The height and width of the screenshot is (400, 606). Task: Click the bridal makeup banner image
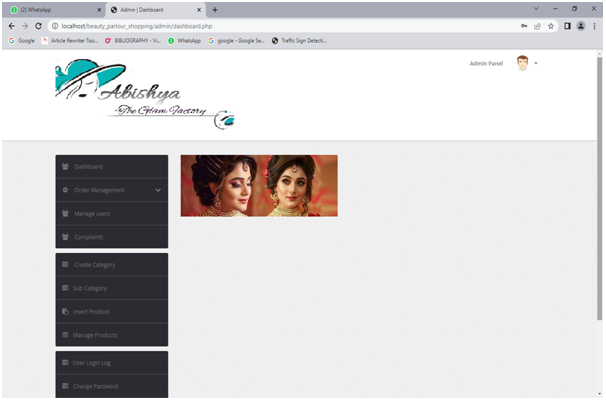(x=259, y=186)
